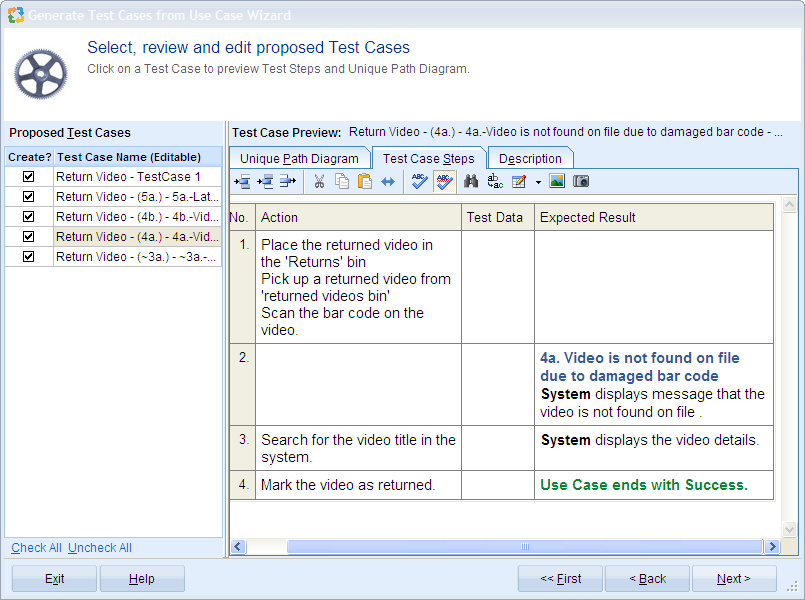805x600 pixels.
Task: Select the Test Case Steps tab
Action: coord(429,159)
